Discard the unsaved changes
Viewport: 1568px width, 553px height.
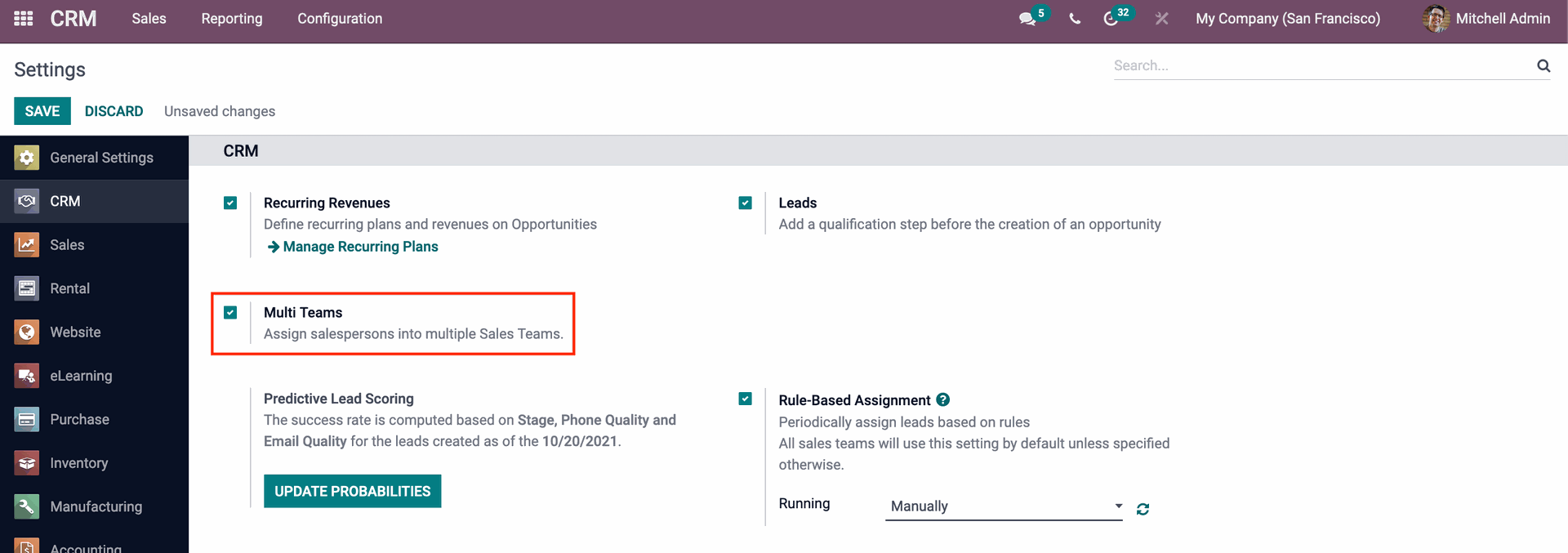114,111
